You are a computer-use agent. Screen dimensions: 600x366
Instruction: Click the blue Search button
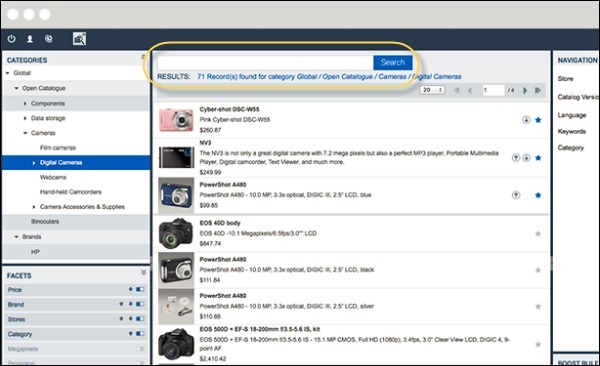(393, 62)
